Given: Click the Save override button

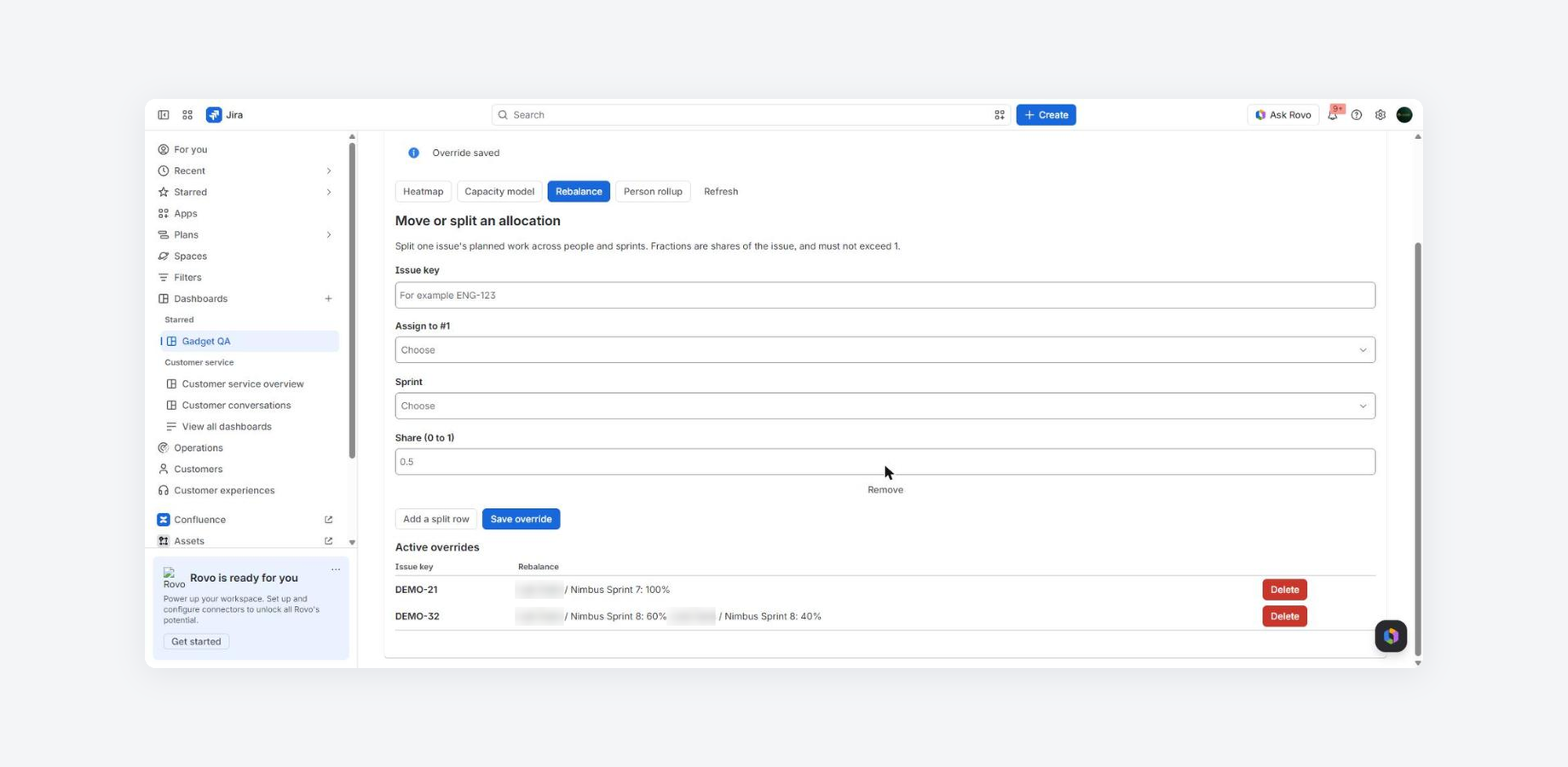Looking at the screenshot, I should coord(521,519).
